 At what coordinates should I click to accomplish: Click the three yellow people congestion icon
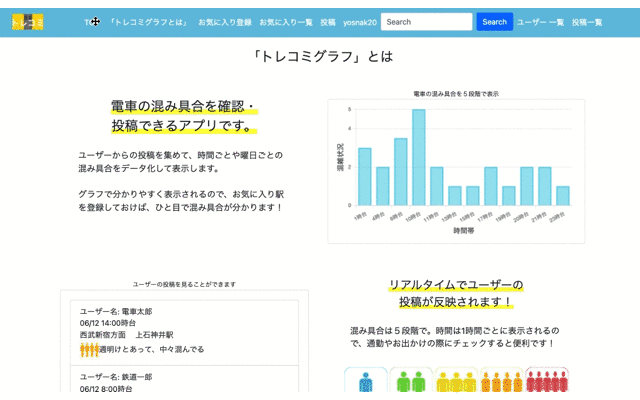point(456,381)
